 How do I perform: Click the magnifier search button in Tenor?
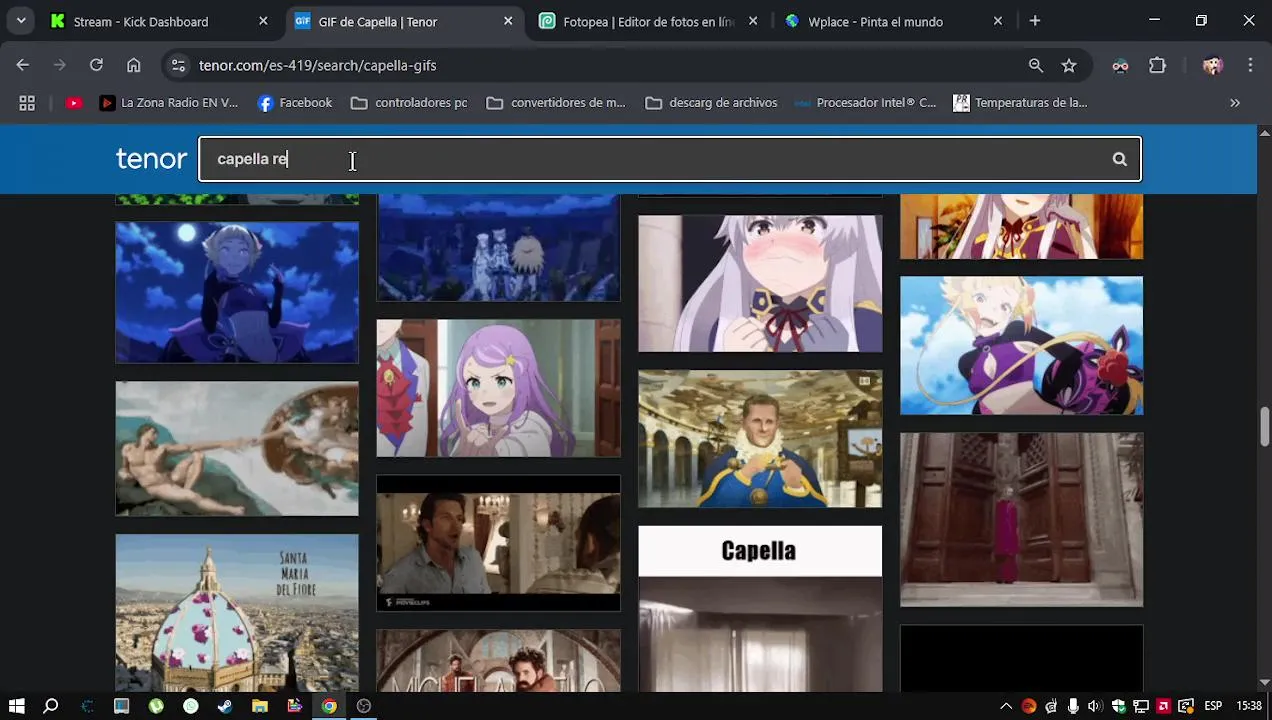click(1119, 159)
